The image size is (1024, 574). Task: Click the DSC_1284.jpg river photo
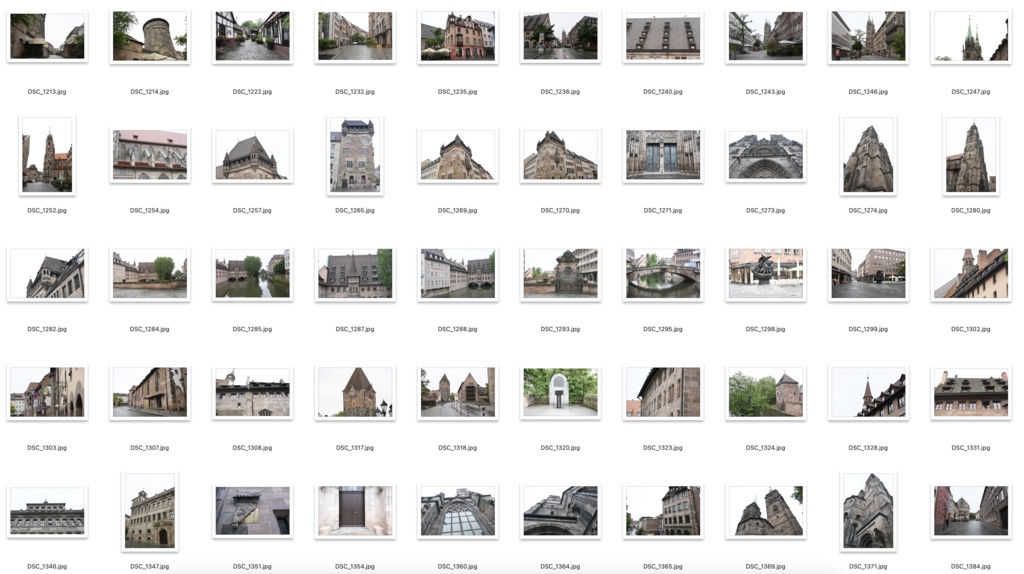coord(150,274)
